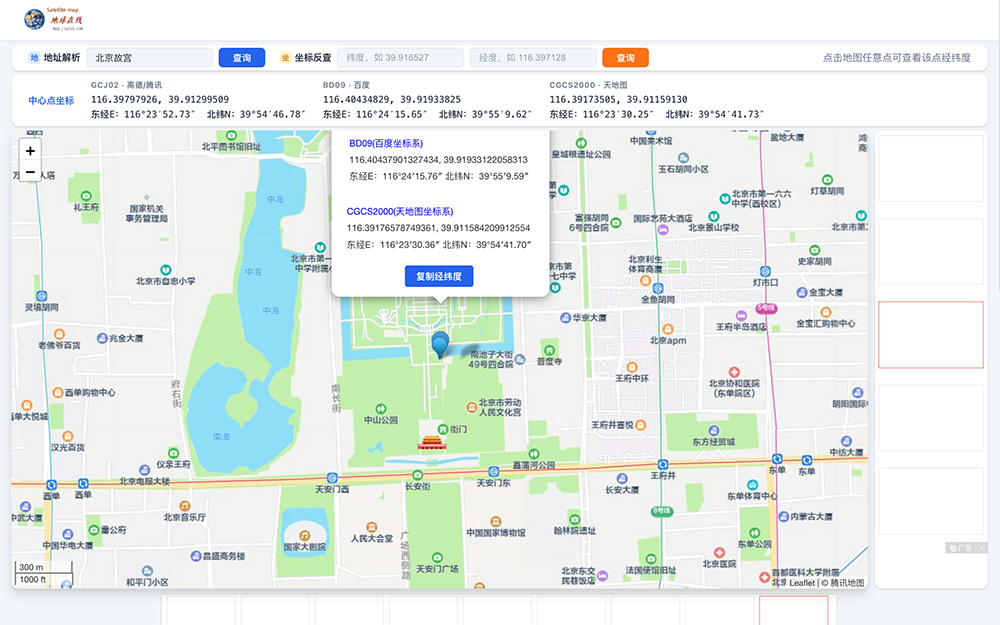
Task: Zoom in the map with plus button
Action: point(30,151)
